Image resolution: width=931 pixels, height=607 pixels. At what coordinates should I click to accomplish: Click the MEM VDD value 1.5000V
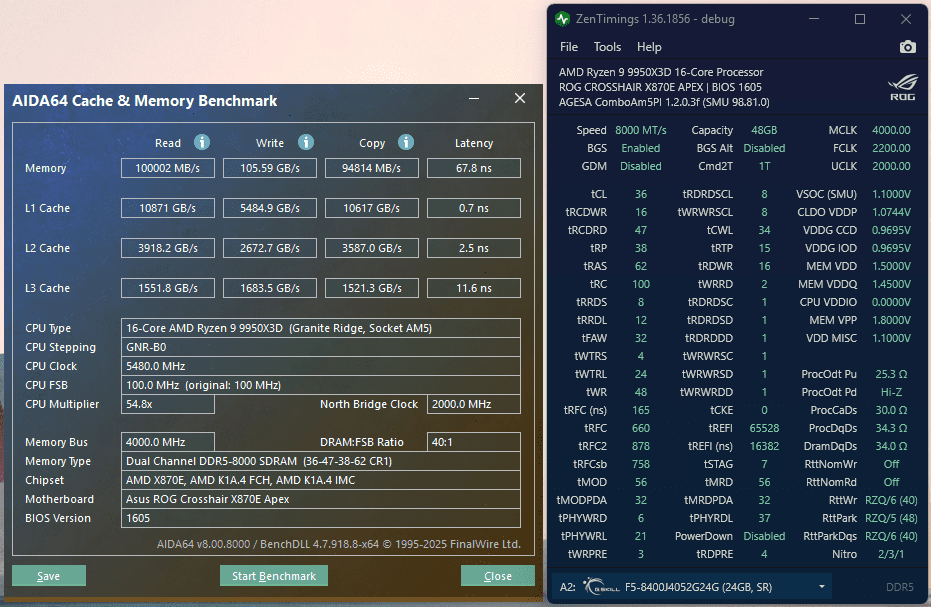pos(891,266)
